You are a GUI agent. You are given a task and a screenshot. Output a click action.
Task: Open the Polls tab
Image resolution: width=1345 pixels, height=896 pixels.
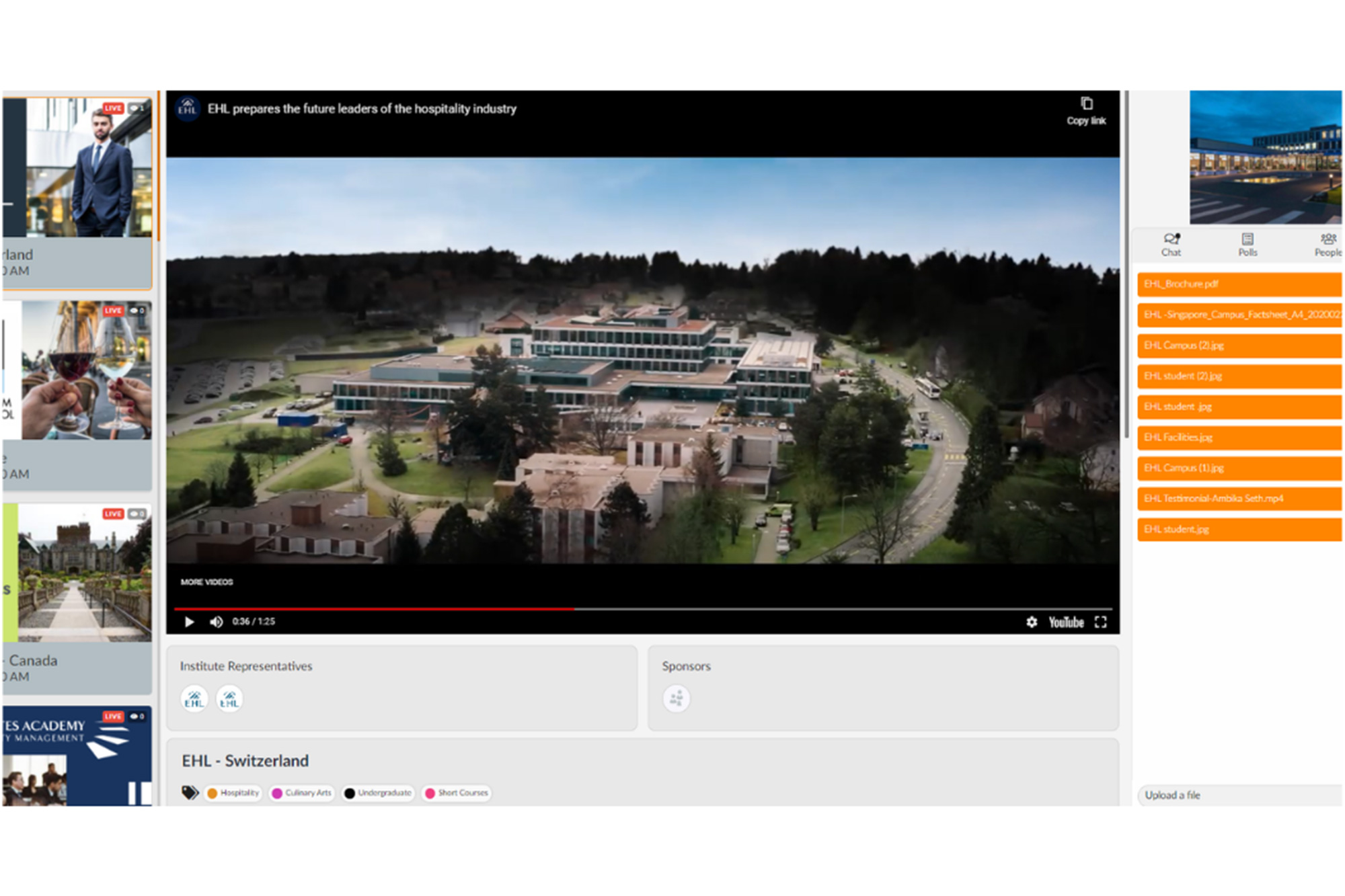pos(1247,245)
